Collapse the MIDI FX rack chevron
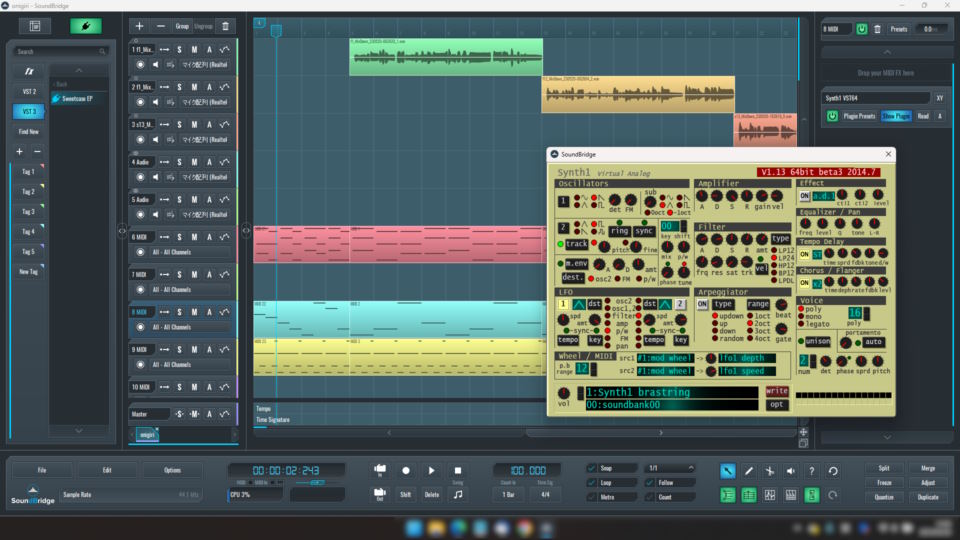This screenshot has width=960, height=540. click(x=887, y=52)
